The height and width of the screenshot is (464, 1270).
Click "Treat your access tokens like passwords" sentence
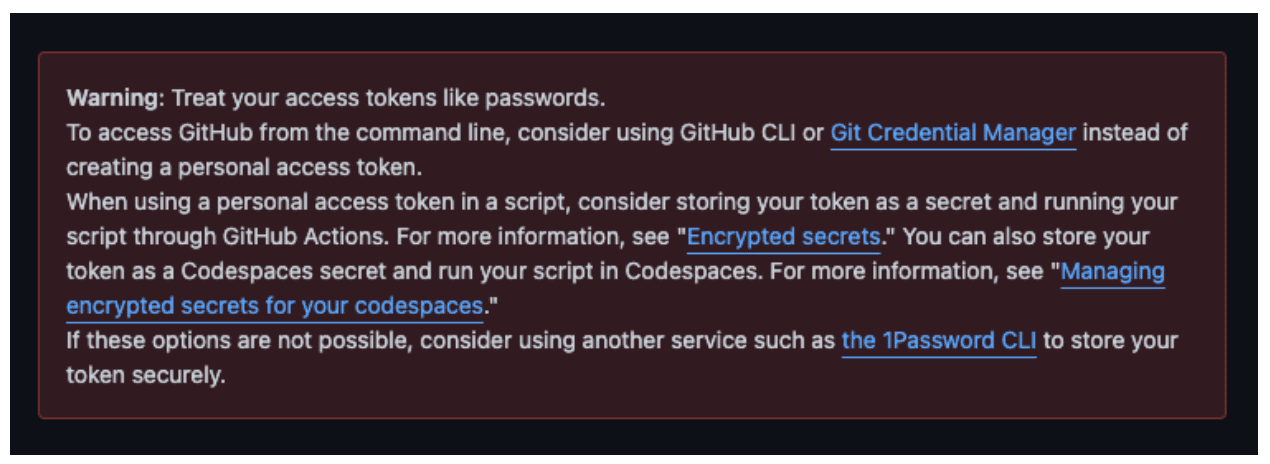[x=389, y=99]
